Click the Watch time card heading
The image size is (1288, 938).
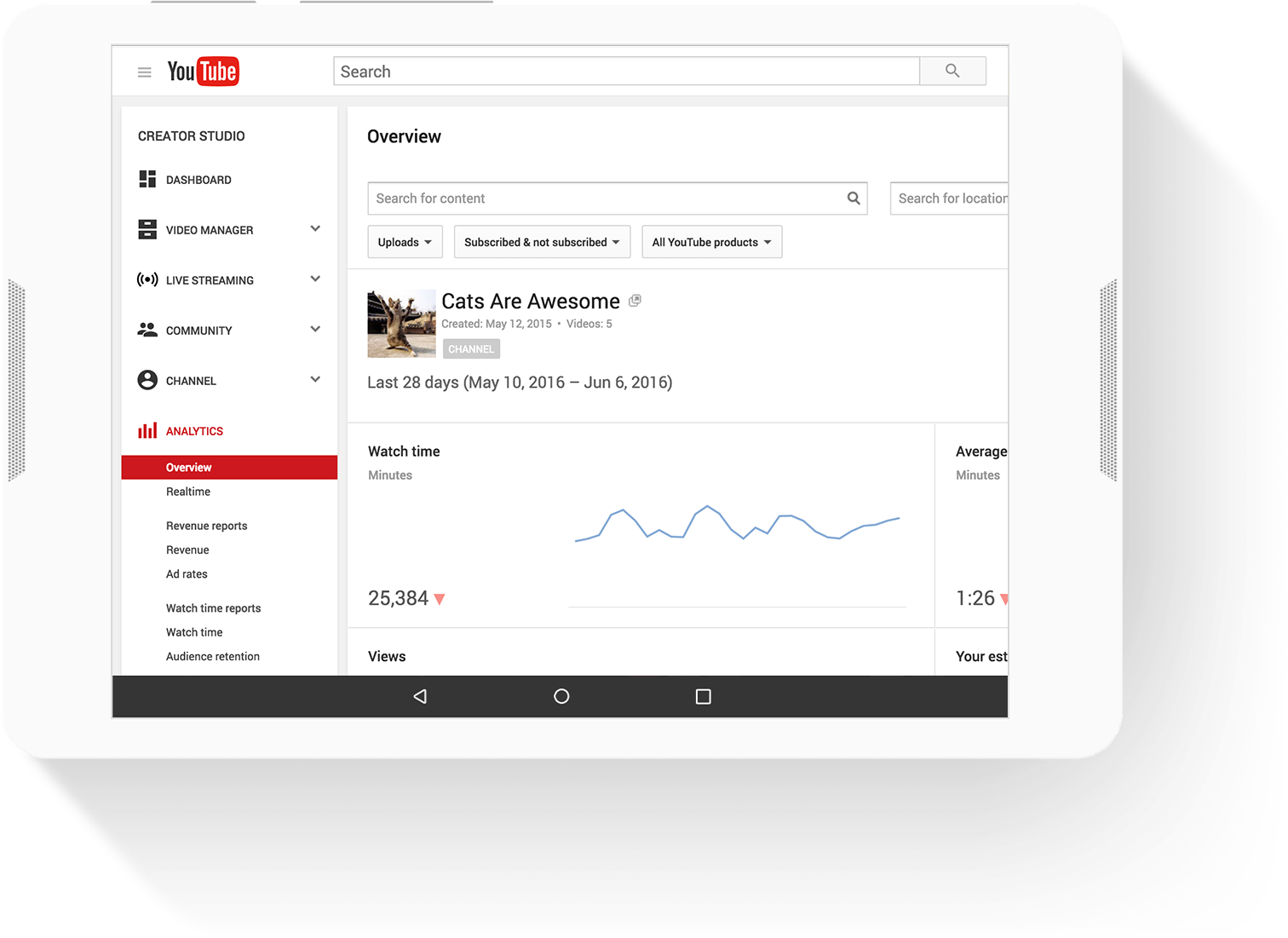coord(404,452)
